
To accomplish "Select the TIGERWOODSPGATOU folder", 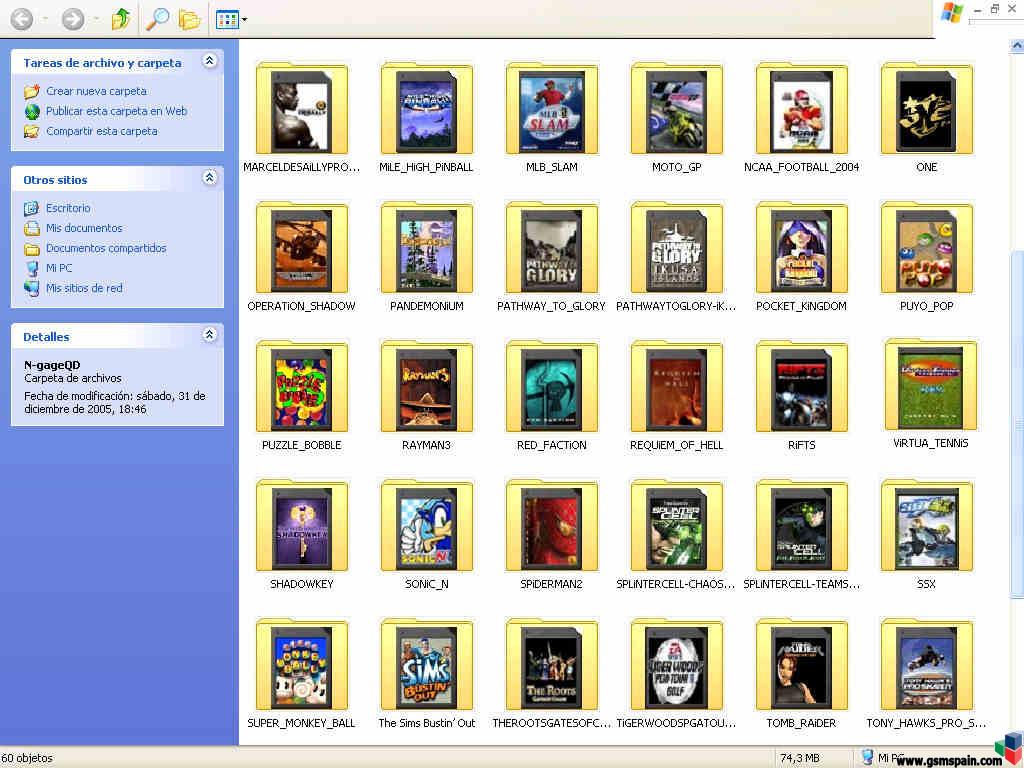I will click(677, 674).
